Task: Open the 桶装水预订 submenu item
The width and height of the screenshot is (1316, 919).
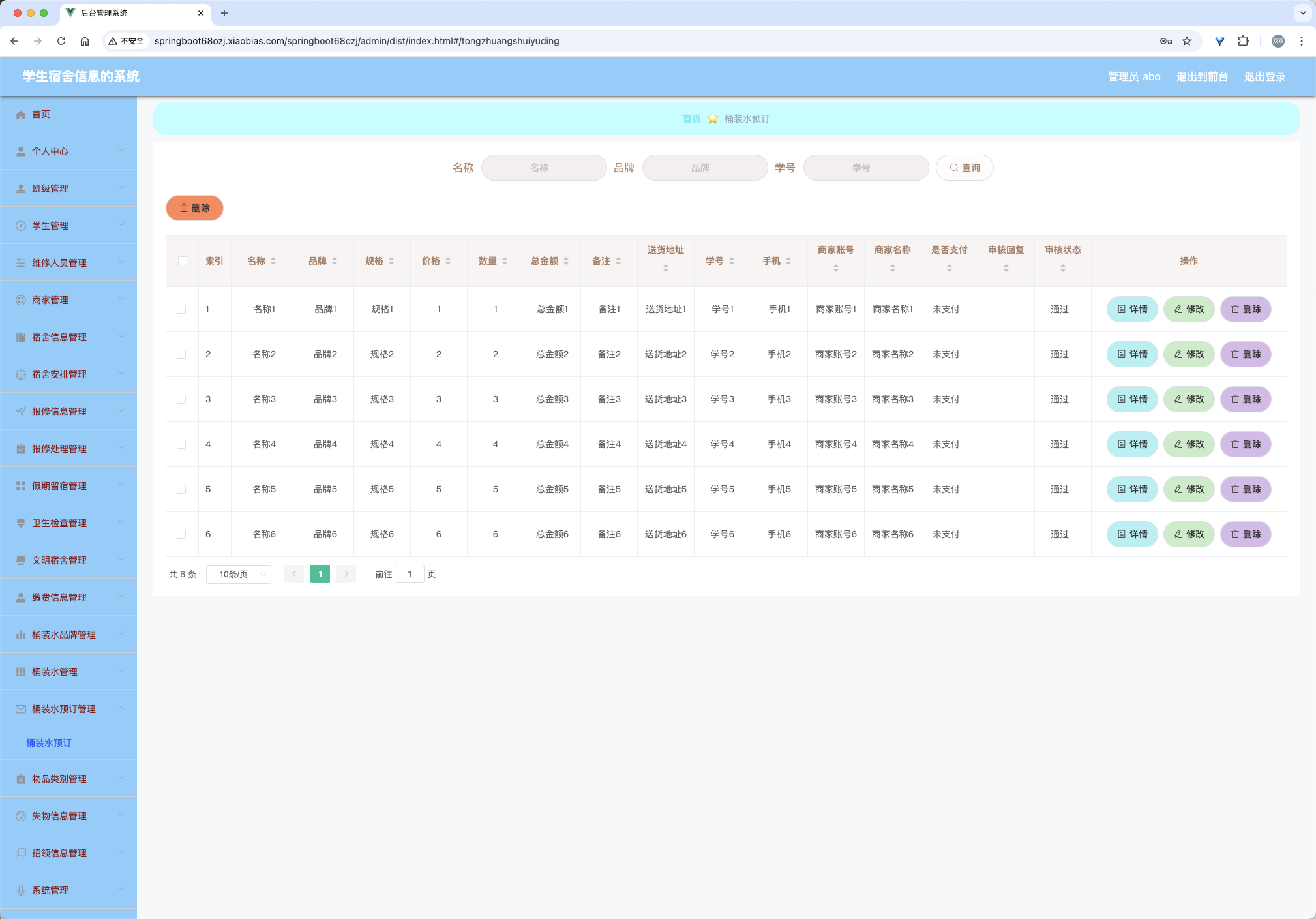Action: point(49,743)
